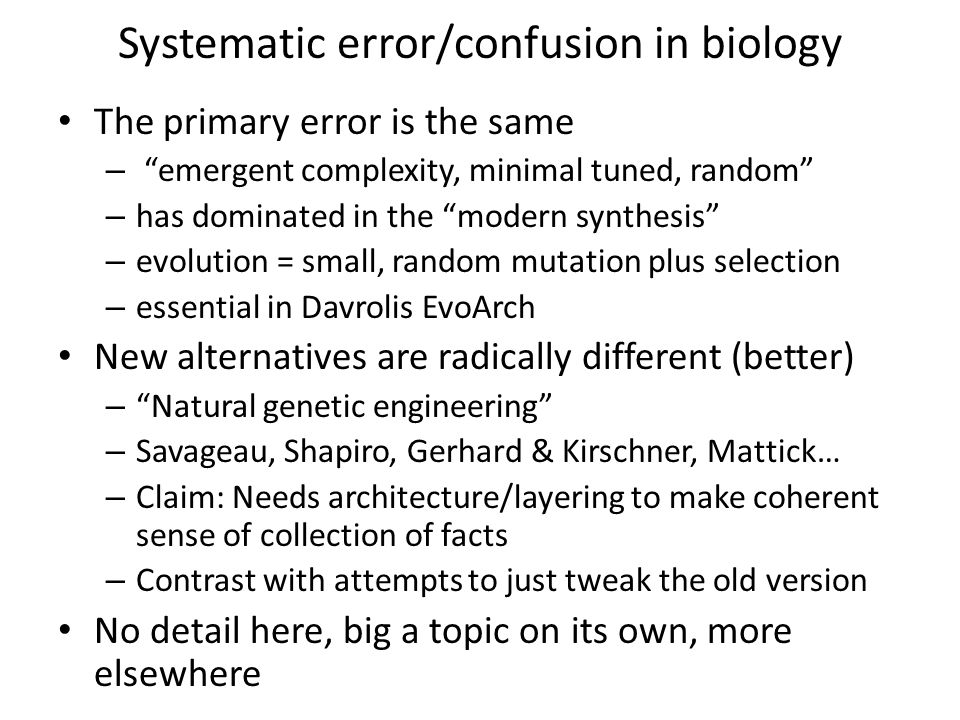The image size is (960, 720).
Task: Select the 'Contrast with attempts to just tweak' line
Action: point(501,581)
